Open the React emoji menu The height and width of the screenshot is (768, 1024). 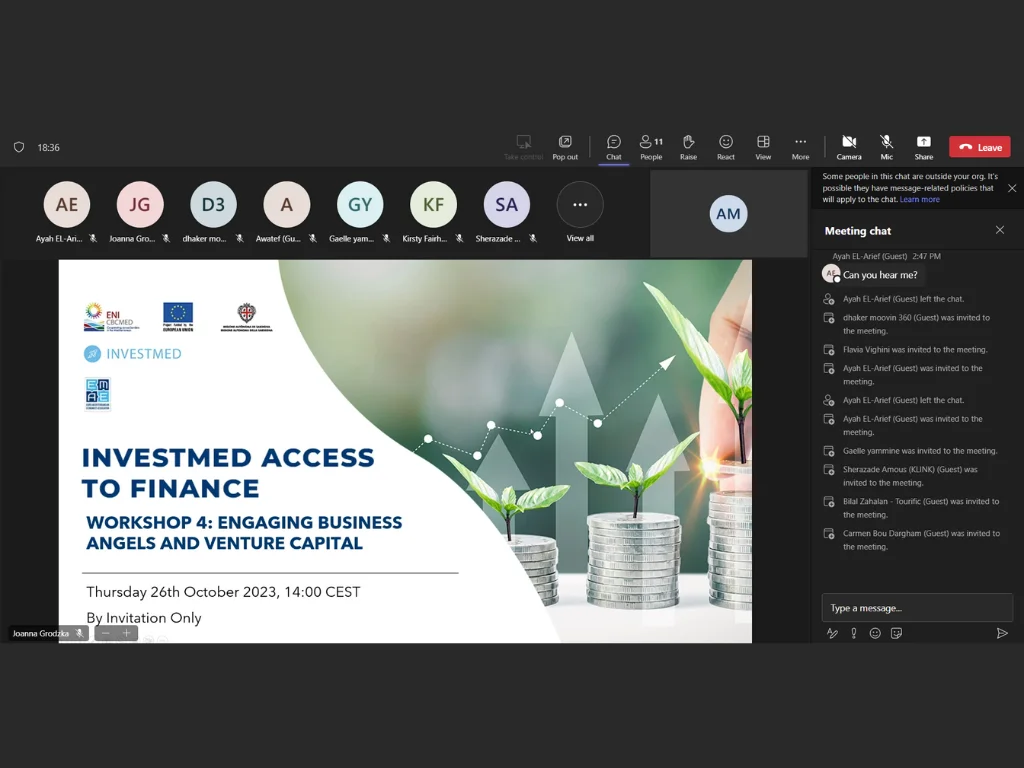coord(726,146)
